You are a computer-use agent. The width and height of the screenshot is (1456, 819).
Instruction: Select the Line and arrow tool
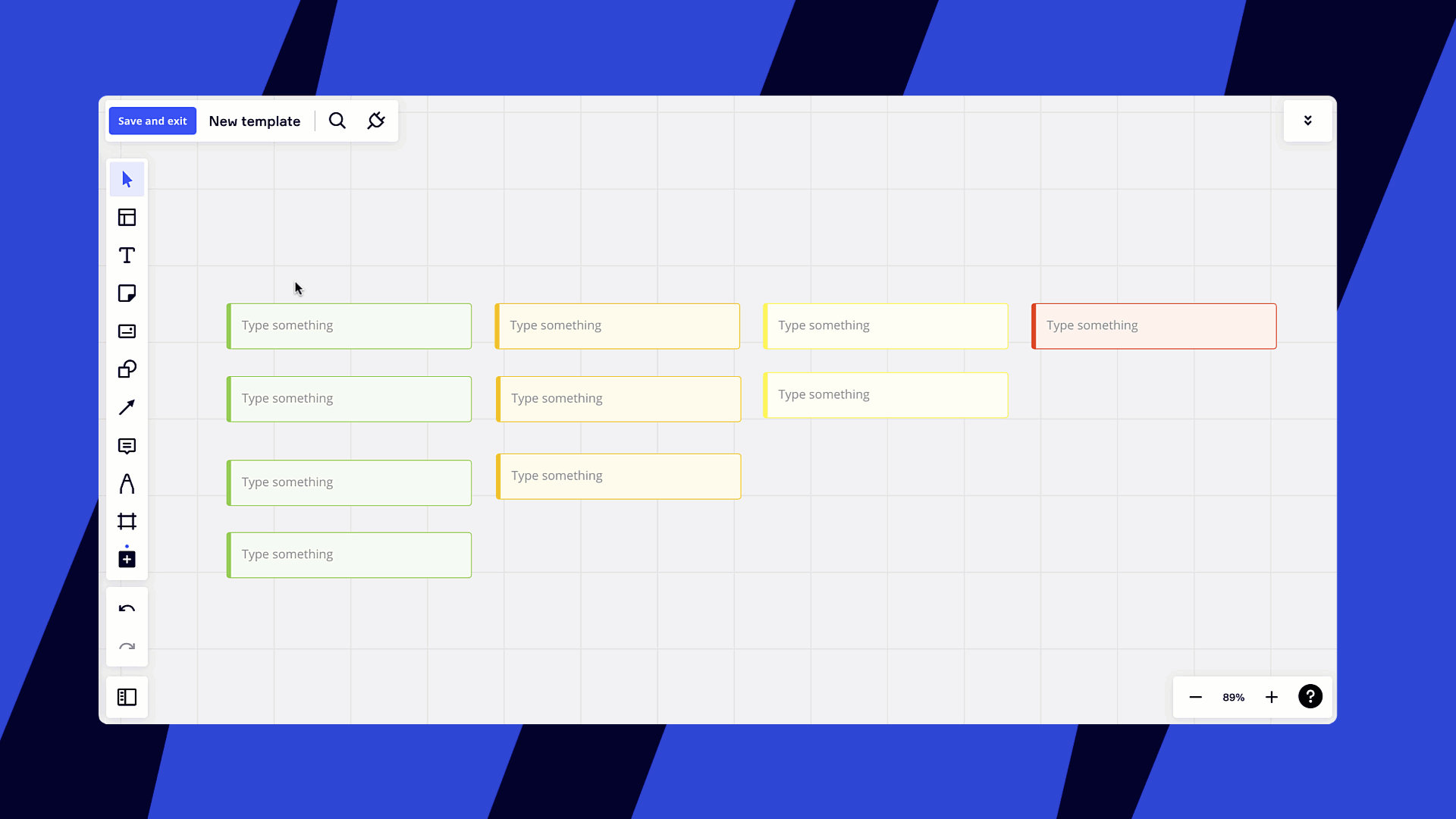tap(127, 407)
